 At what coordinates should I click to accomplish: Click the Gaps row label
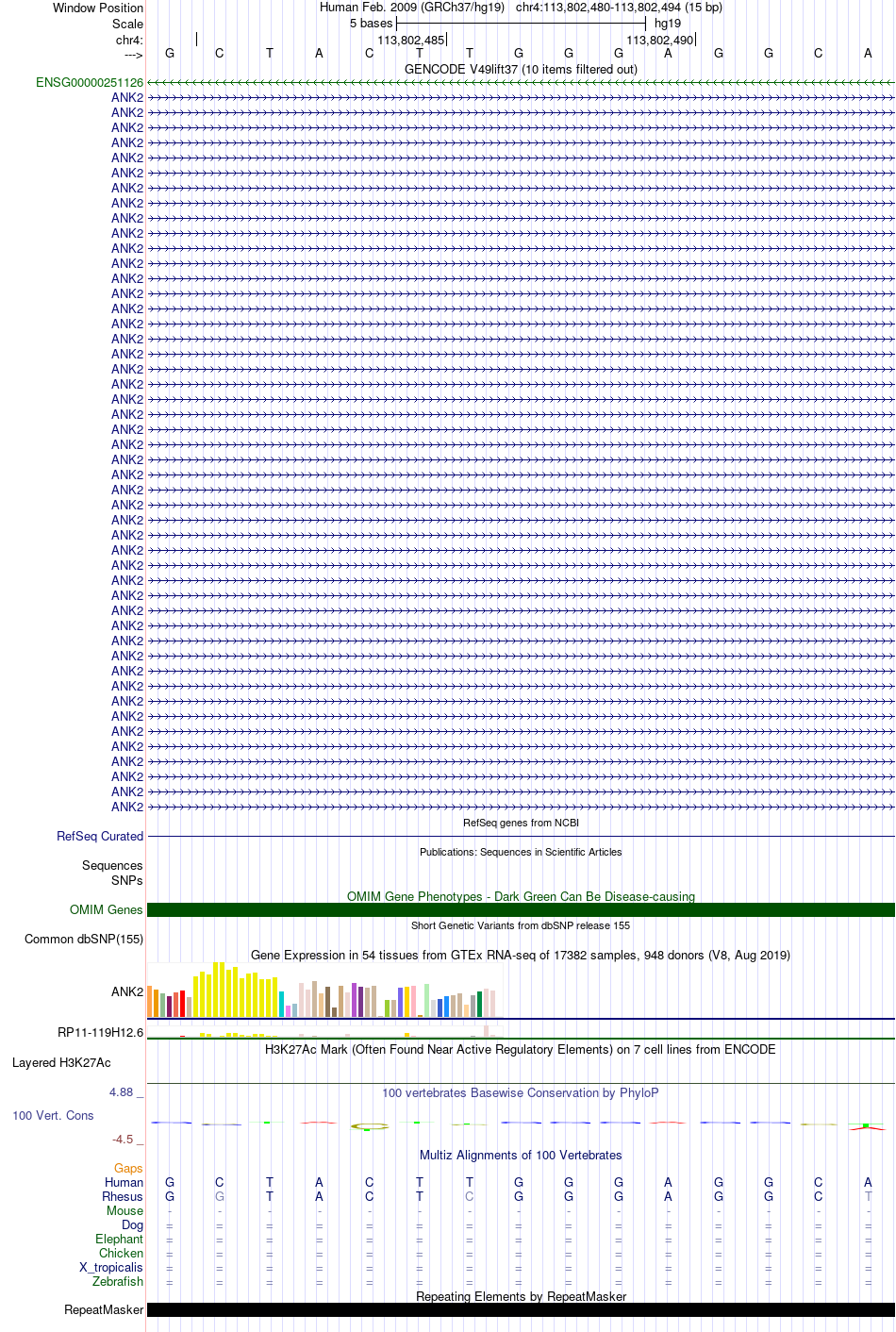128,1168
